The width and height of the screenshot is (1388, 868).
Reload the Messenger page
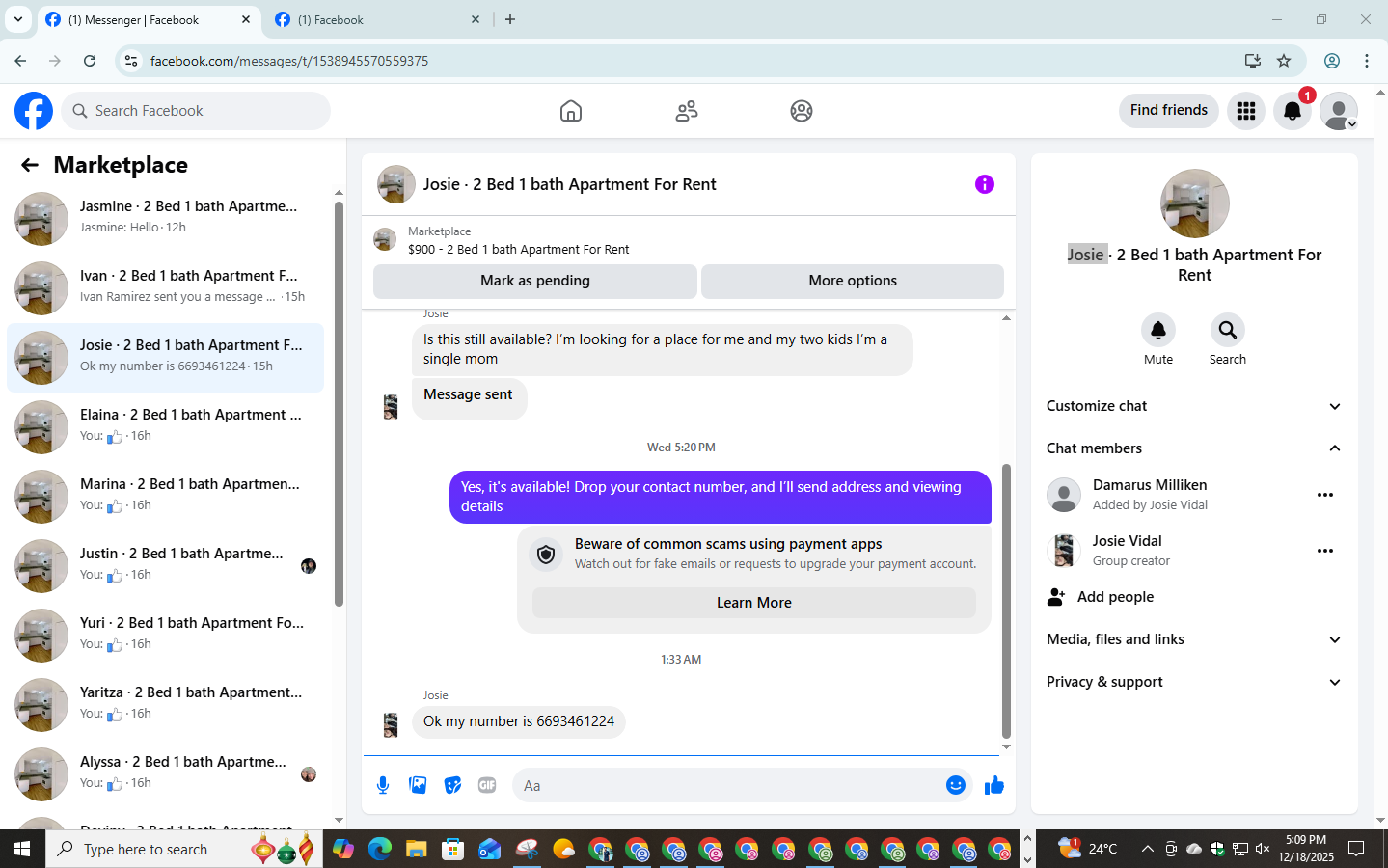[x=90, y=61]
